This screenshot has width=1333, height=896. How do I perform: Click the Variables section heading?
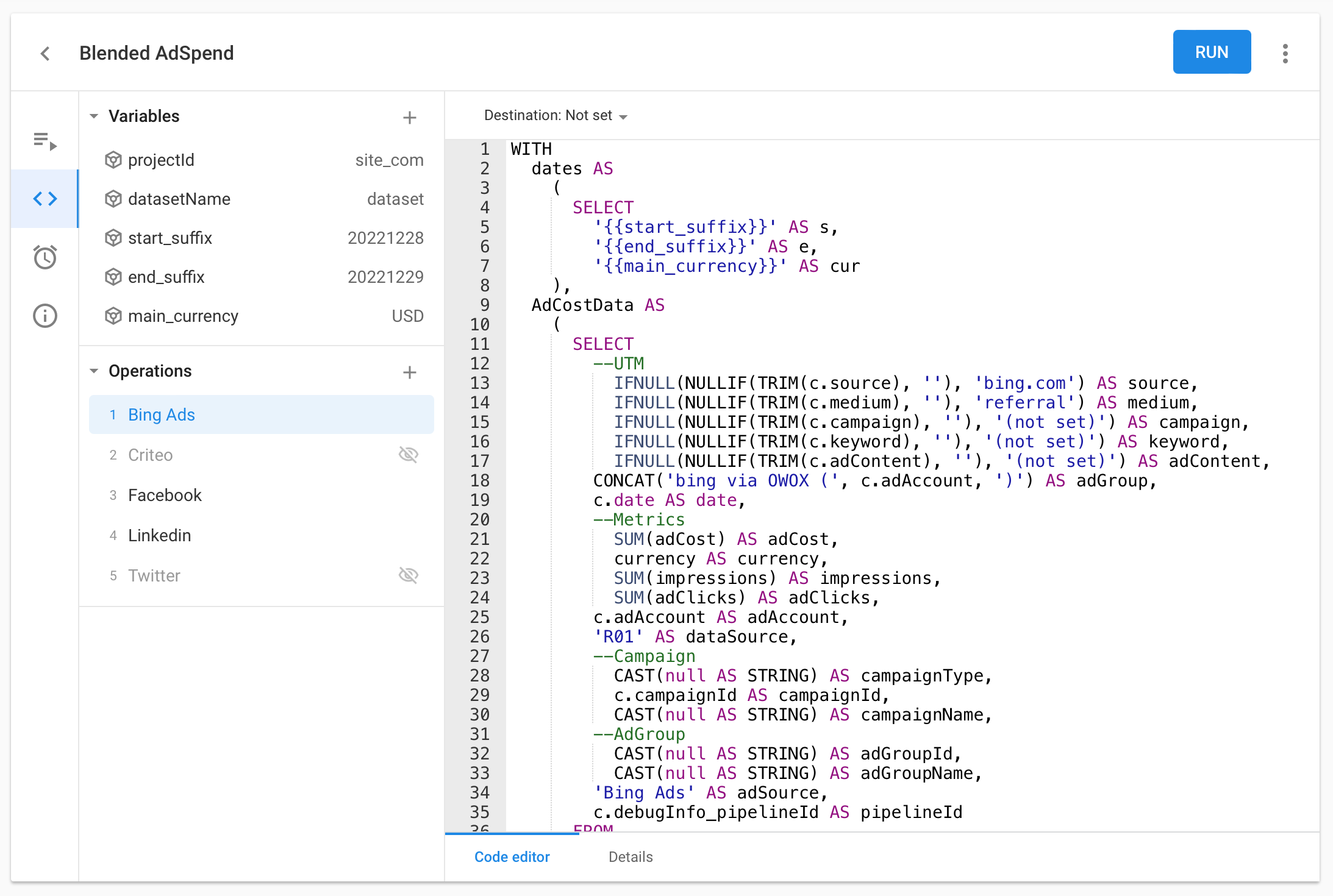pos(144,116)
